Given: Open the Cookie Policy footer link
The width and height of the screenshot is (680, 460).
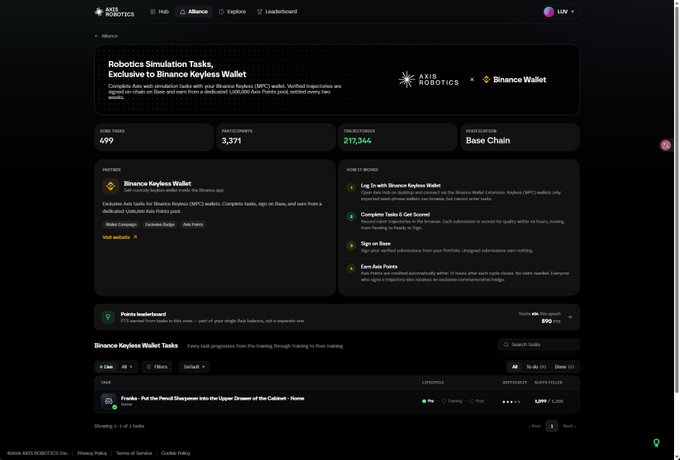Looking at the screenshot, I should pos(176,453).
